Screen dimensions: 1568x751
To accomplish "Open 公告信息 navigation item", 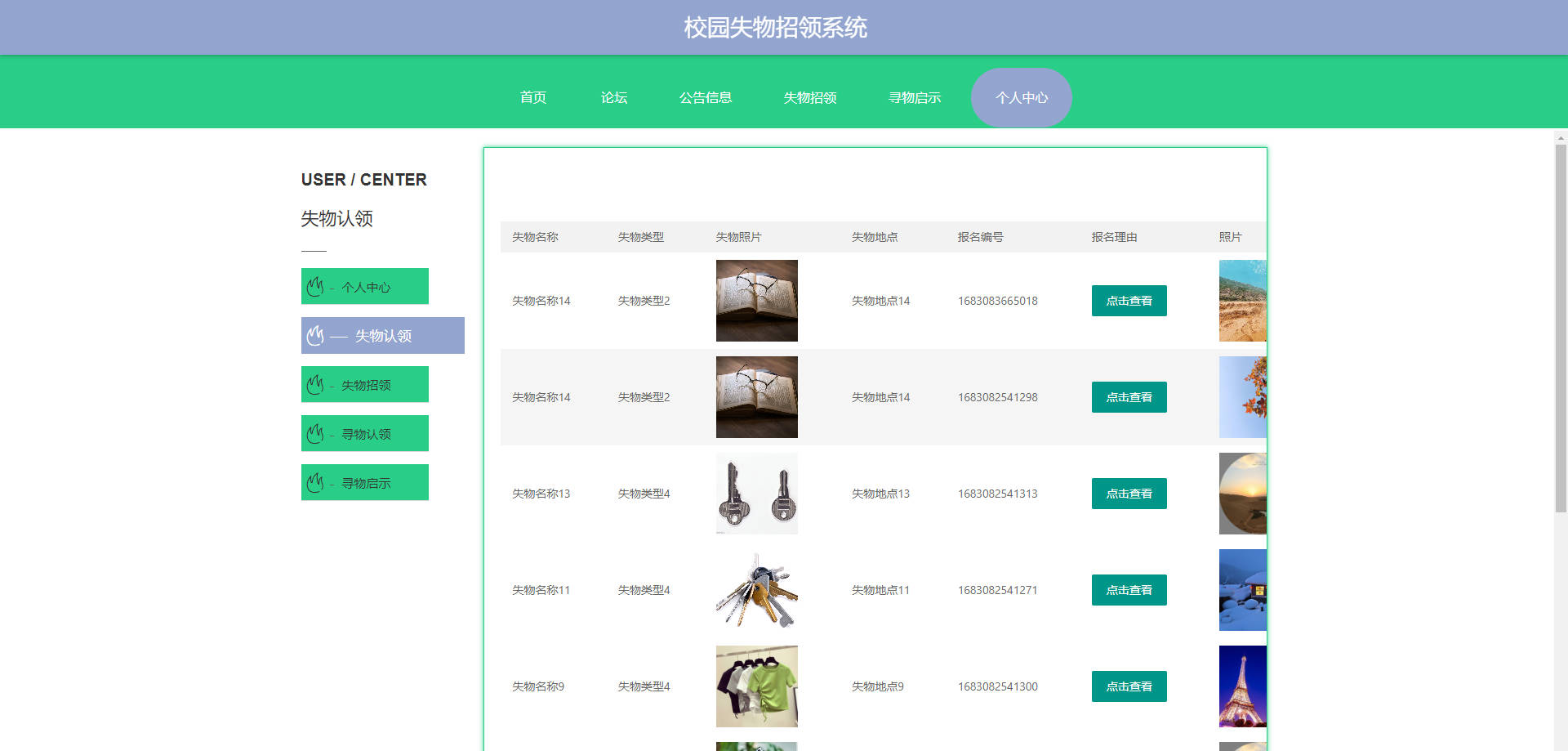I will pos(706,97).
